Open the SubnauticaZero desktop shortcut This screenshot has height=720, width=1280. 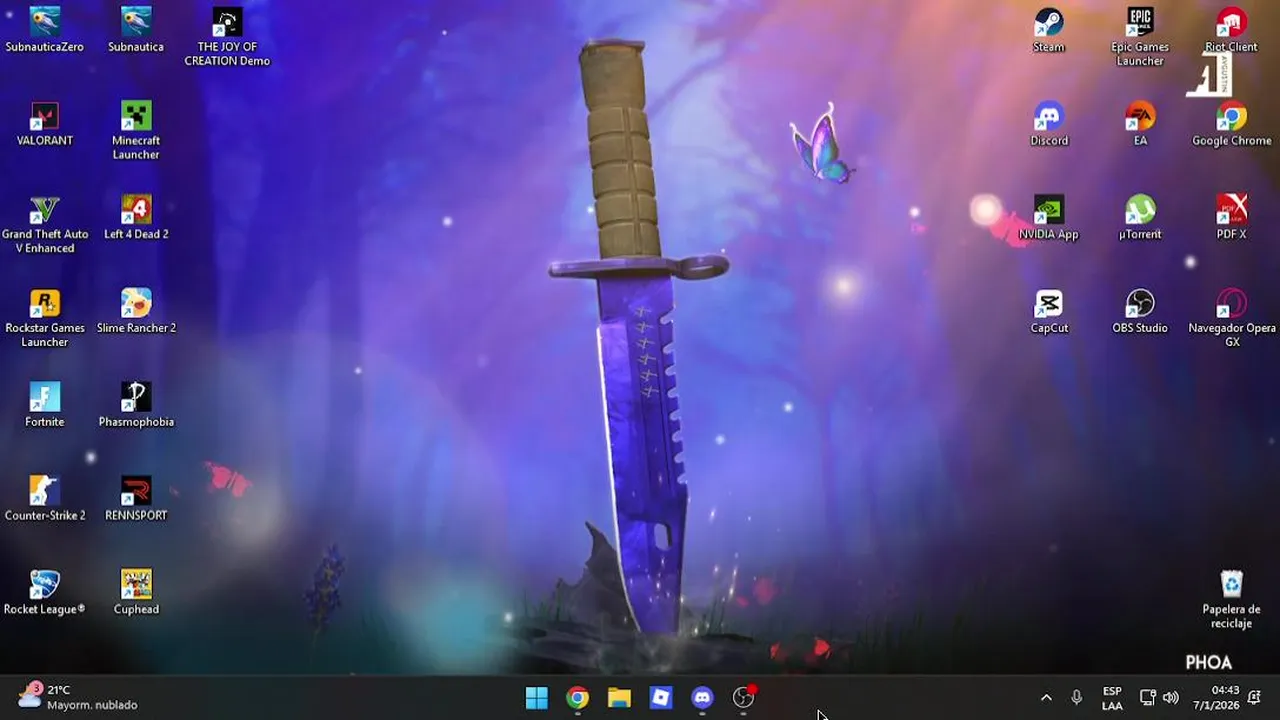(44, 30)
